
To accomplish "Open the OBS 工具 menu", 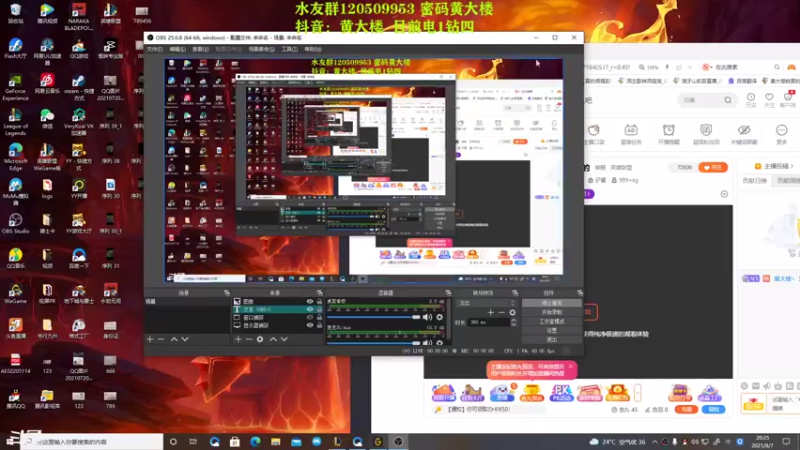I will [x=289, y=49].
